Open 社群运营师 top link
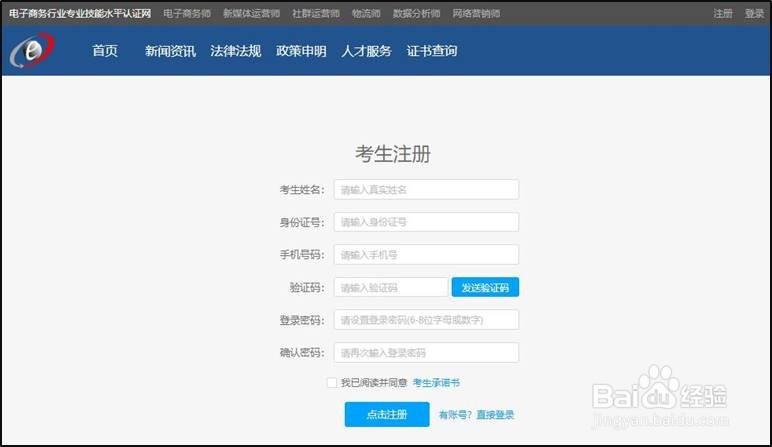This screenshot has width=772, height=447. (316, 13)
